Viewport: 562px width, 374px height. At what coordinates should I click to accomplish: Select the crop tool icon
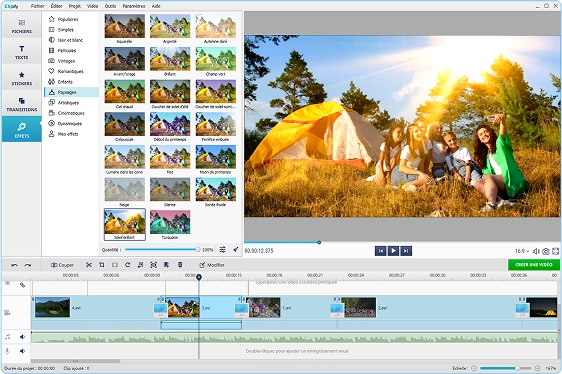[102, 265]
